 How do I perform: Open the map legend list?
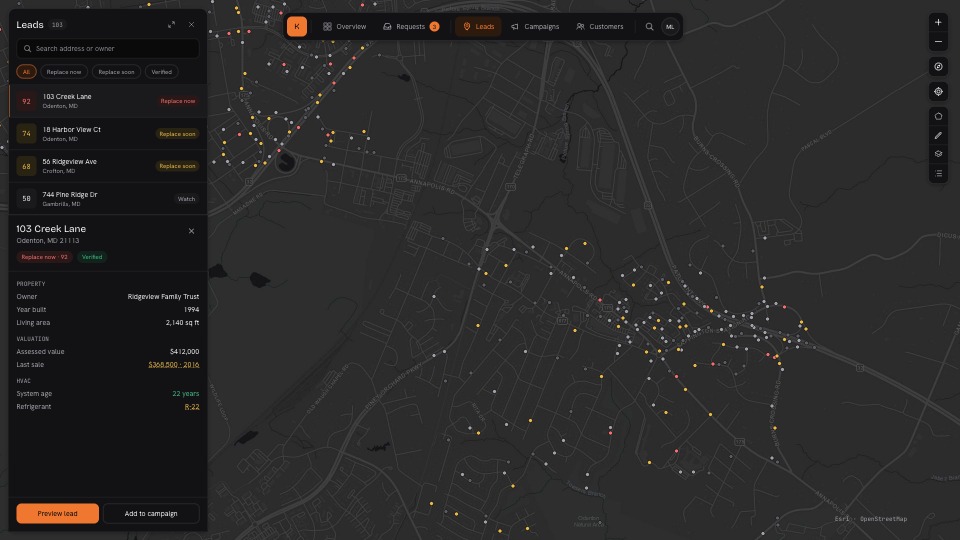[x=938, y=174]
